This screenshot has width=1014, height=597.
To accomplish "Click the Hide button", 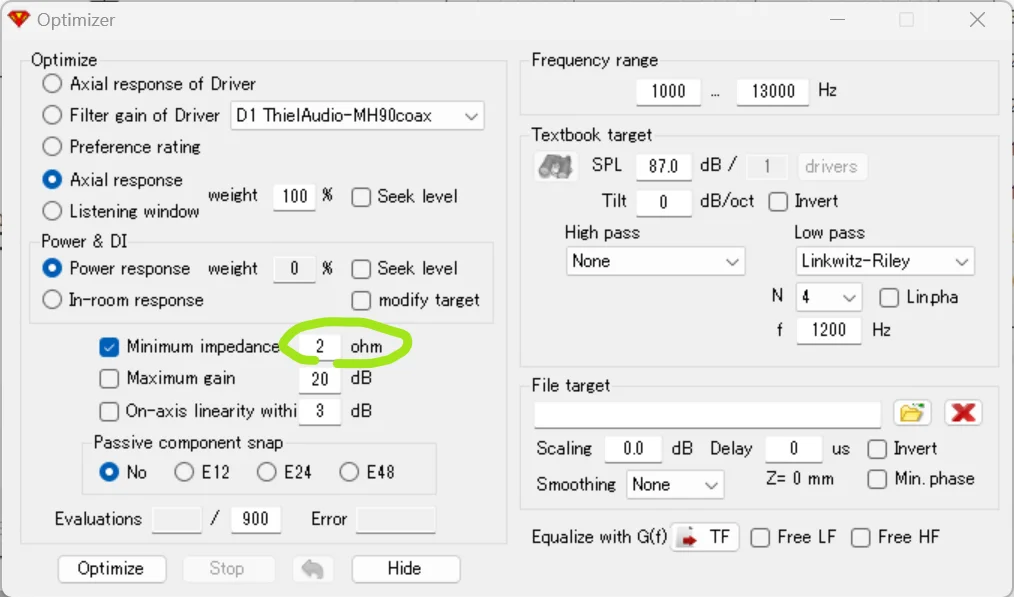I will click(405, 569).
